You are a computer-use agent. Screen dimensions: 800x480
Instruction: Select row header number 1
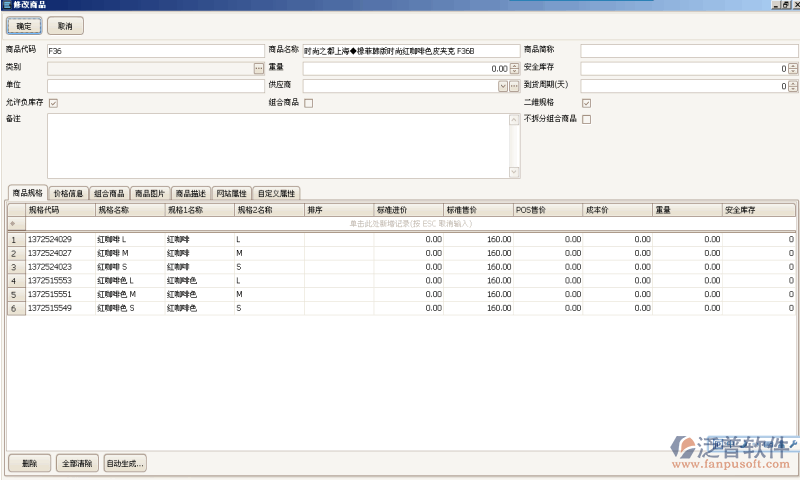click(x=13, y=240)
